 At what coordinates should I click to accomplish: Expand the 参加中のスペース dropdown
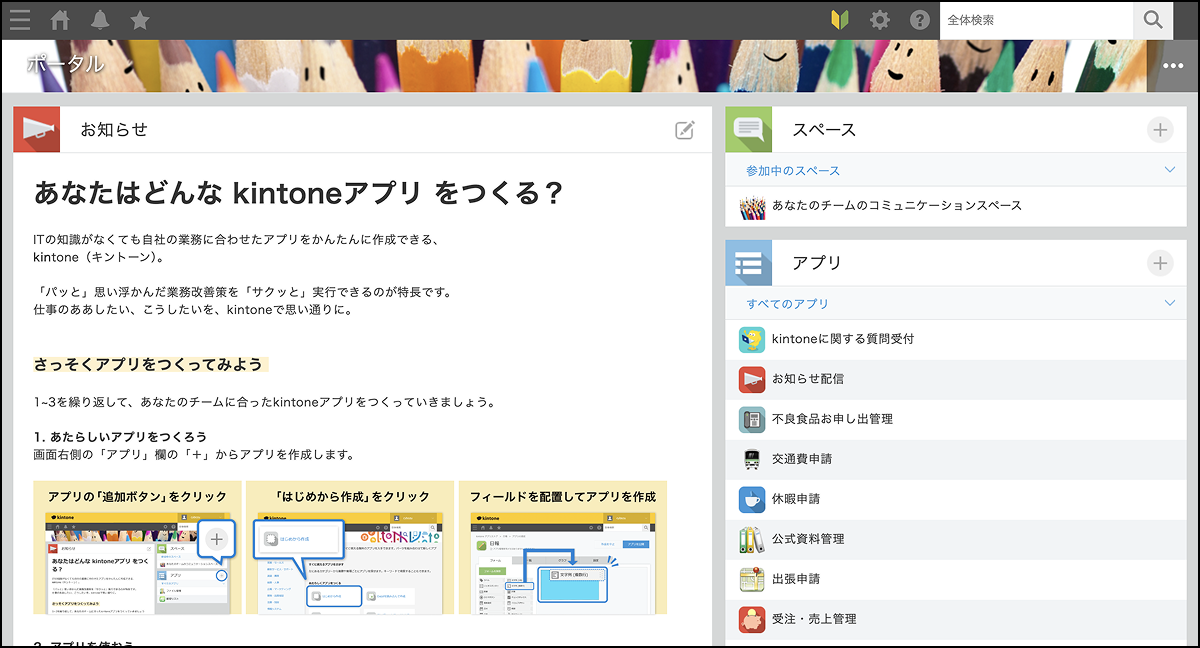click(x=1170, y=170)
